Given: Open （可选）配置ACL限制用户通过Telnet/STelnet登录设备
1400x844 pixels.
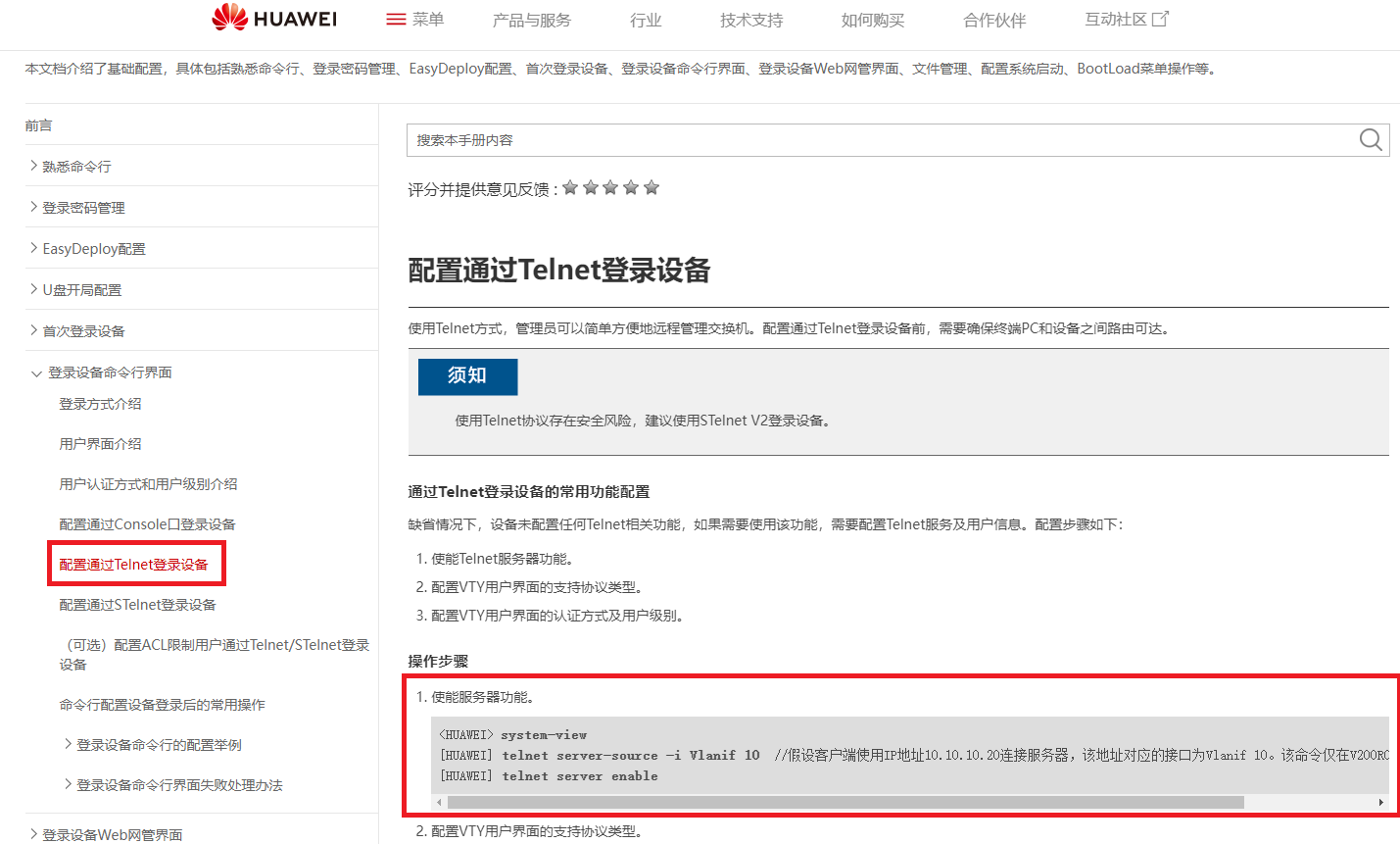Looking at the screenshot, I should point(215,655).
